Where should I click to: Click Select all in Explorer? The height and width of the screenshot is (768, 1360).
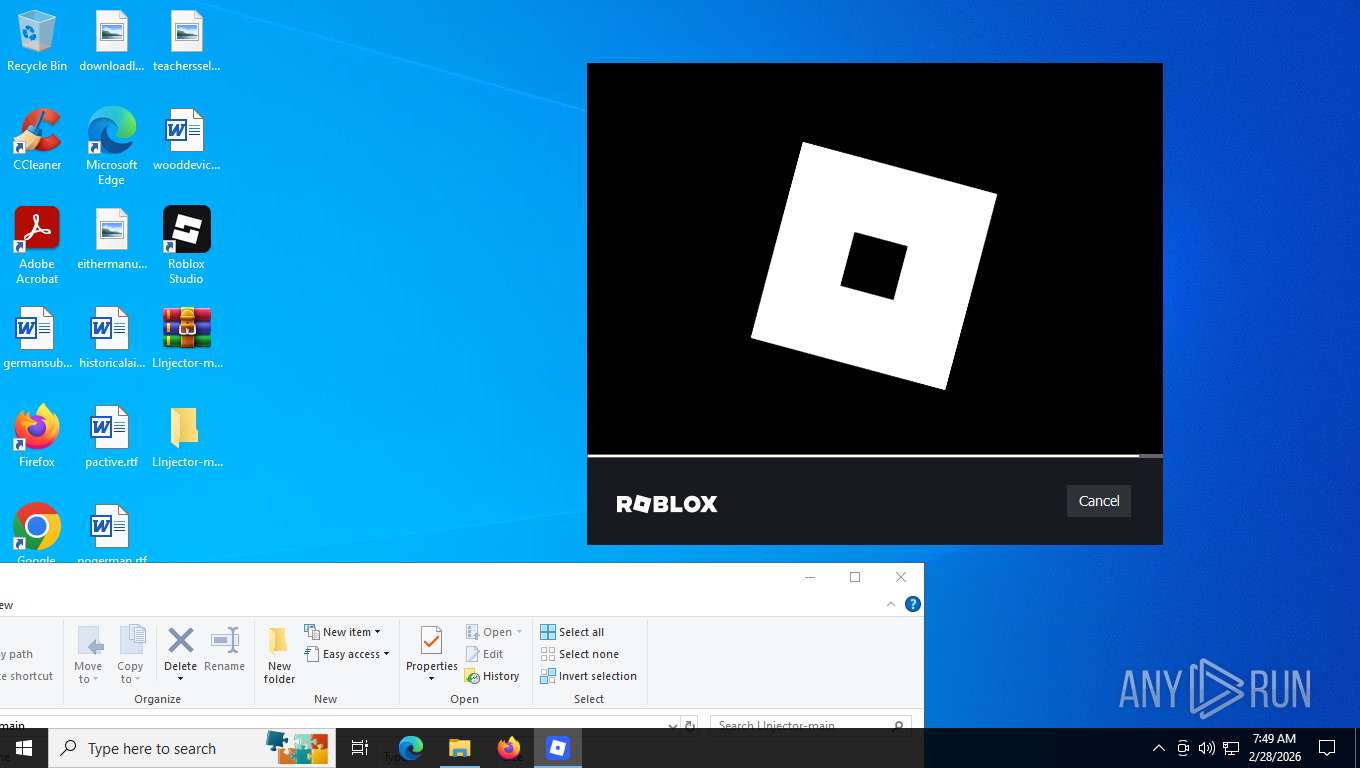pos(572,632)
